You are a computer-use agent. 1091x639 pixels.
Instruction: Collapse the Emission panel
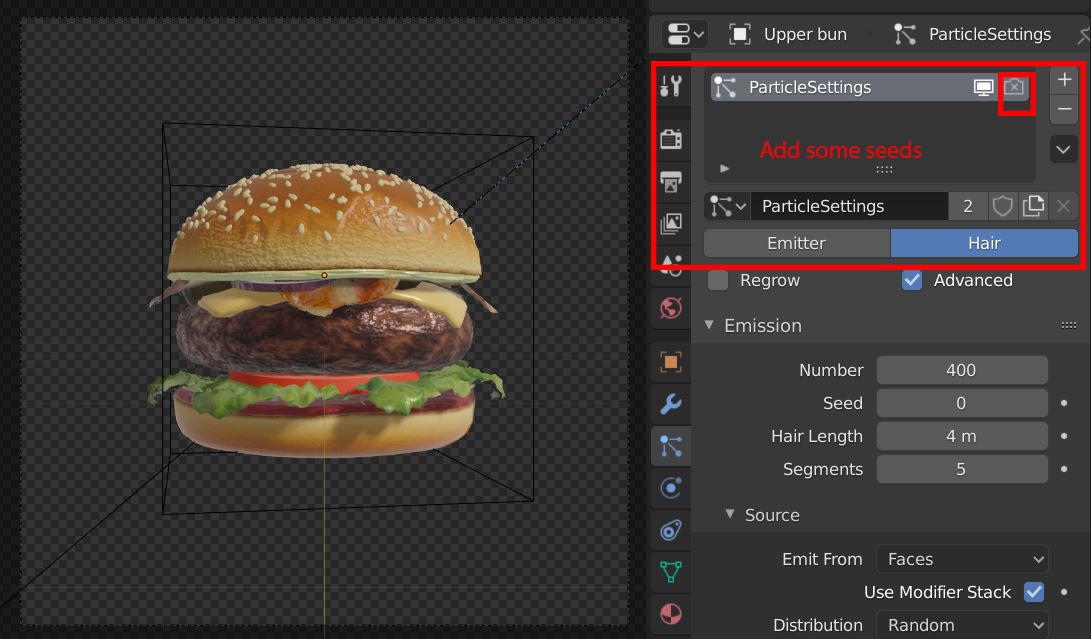coord(709,325)
